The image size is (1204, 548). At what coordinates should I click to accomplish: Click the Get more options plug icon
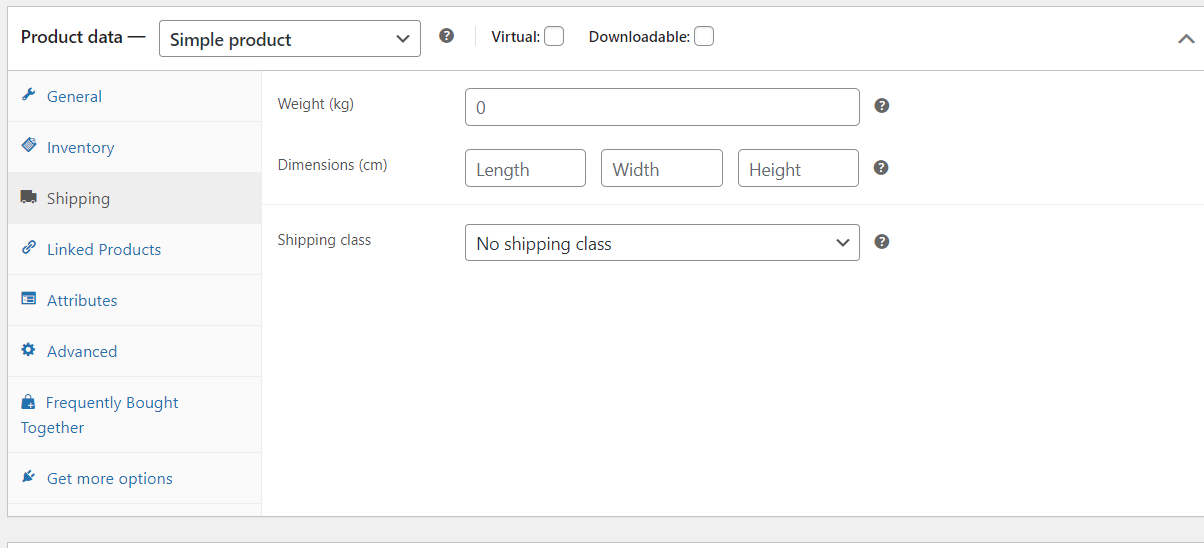pyautogui.click(x=28, y=478)
